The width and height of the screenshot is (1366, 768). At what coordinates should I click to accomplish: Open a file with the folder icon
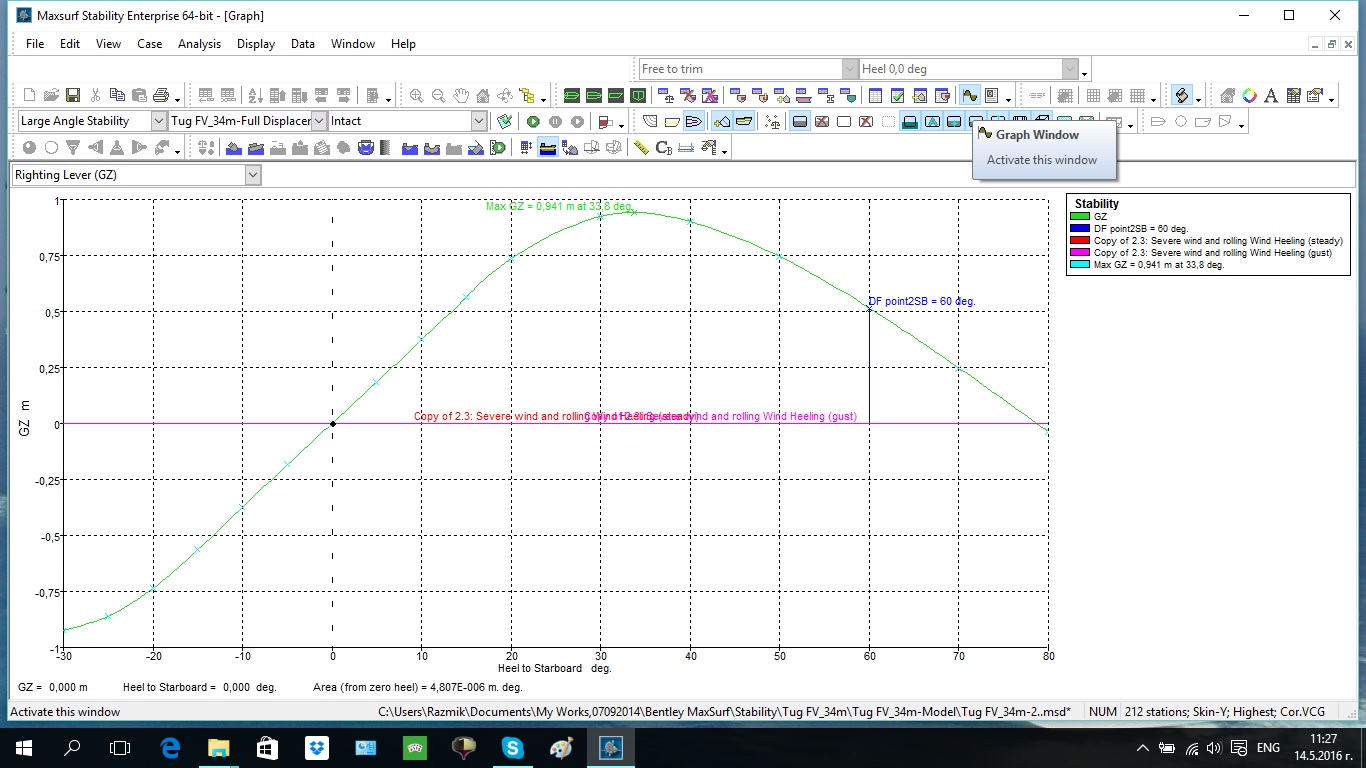pos(51,96)
